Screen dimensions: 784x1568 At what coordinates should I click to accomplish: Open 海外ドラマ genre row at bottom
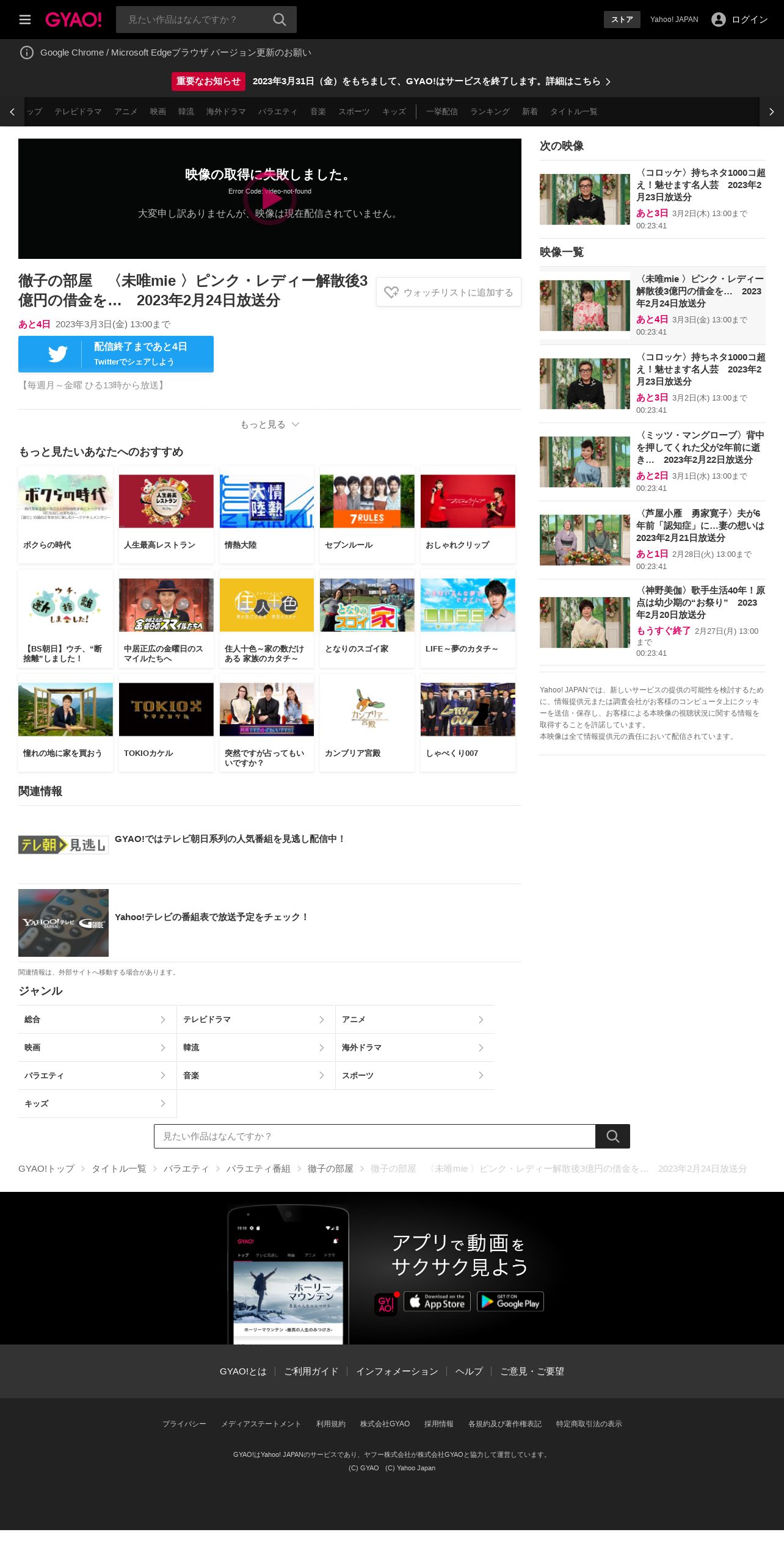pos(415,1048)
